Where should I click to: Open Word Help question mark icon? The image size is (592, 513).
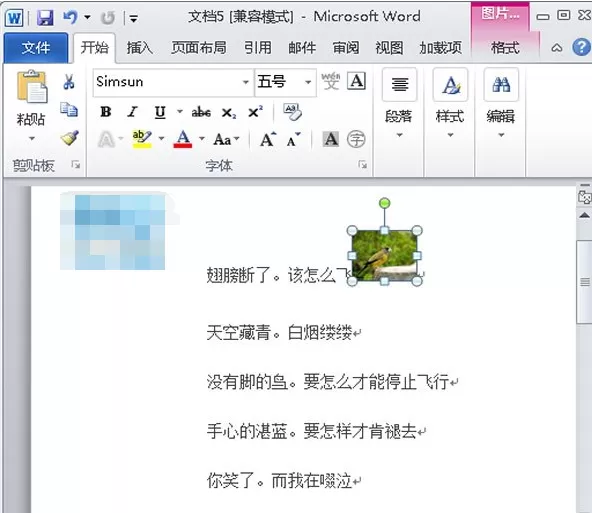(581, 47)
